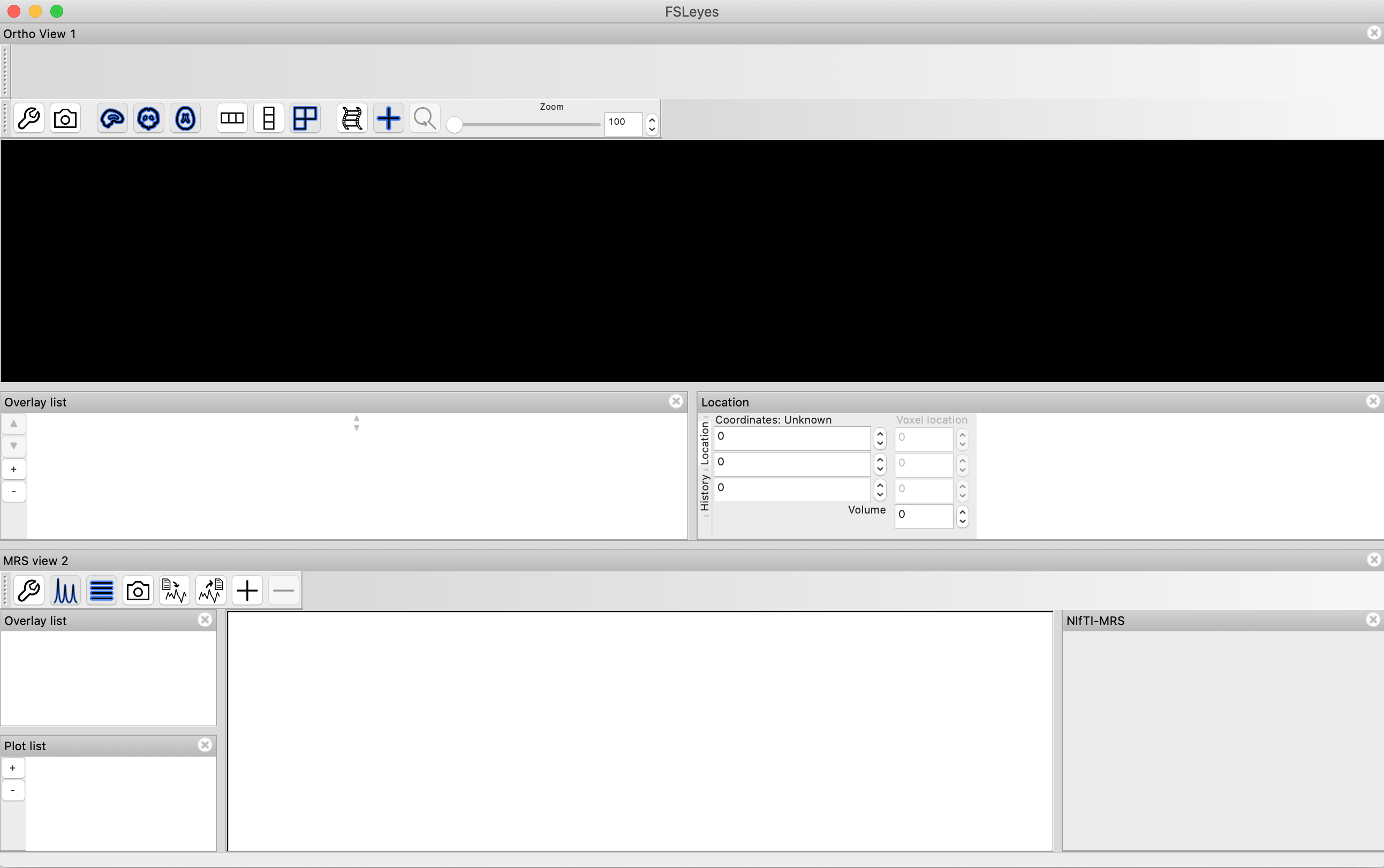The width and height of the screenshot is (1384, 868).
Task: Toggle location cursor blue cross icon
Action: [x=389, y=119]
